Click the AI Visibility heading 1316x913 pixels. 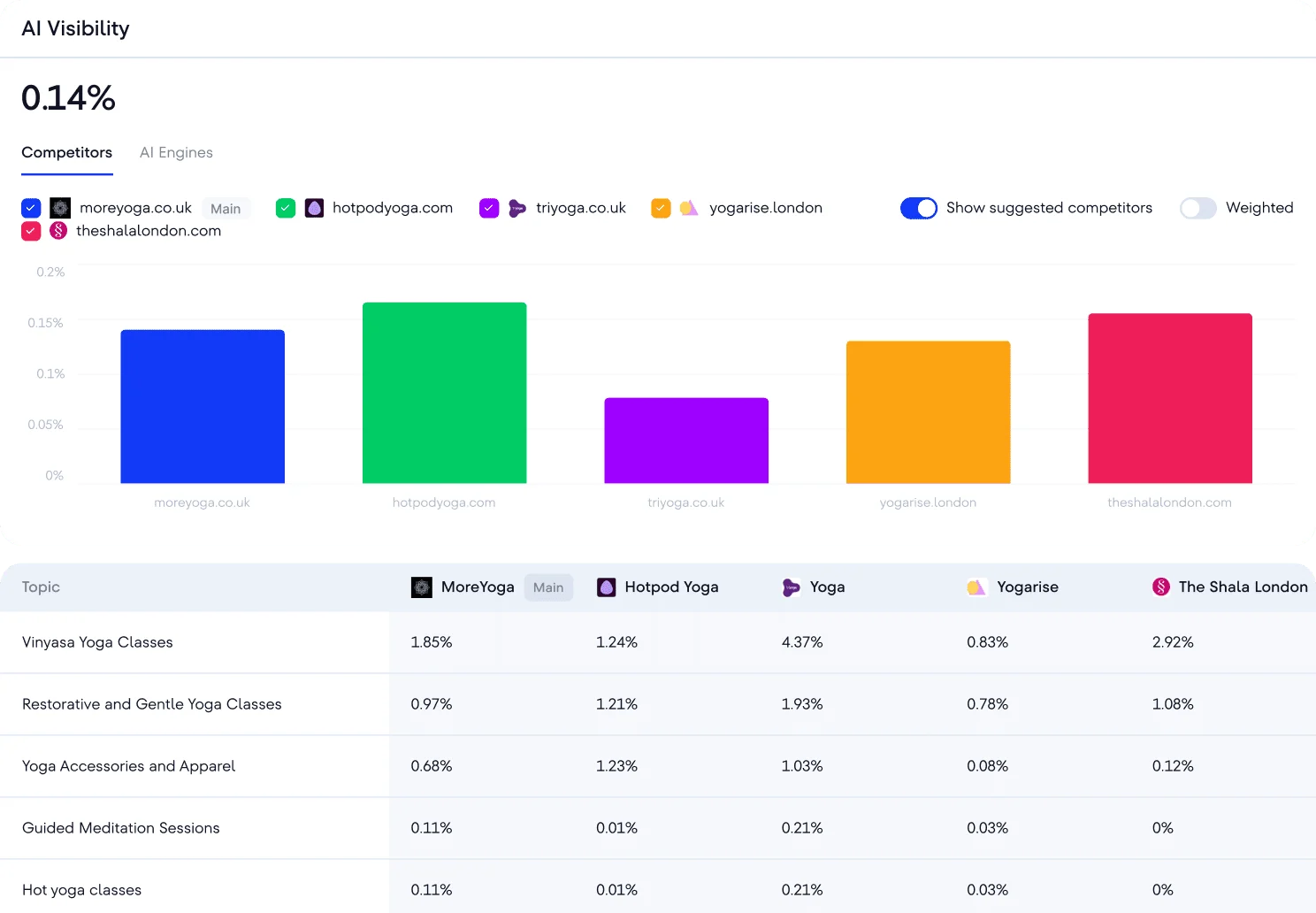coord(75,28)
